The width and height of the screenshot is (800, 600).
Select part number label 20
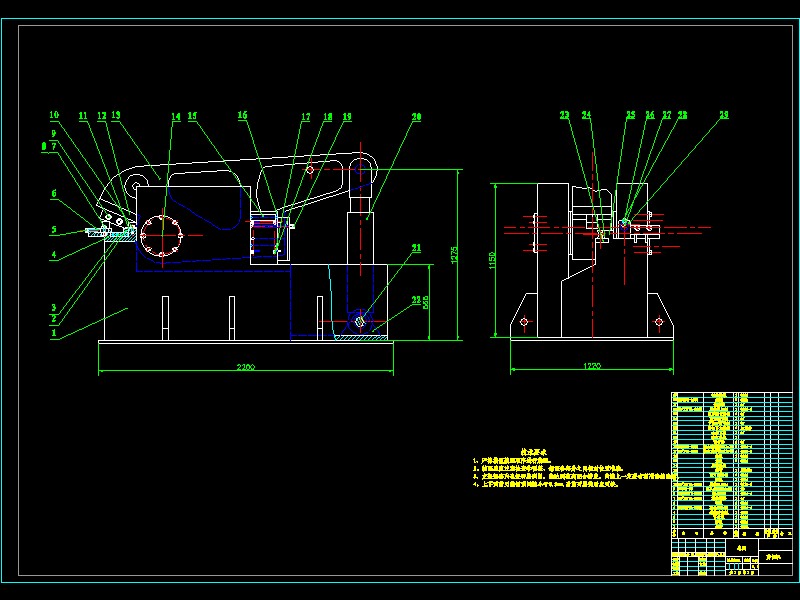(416, 117)
